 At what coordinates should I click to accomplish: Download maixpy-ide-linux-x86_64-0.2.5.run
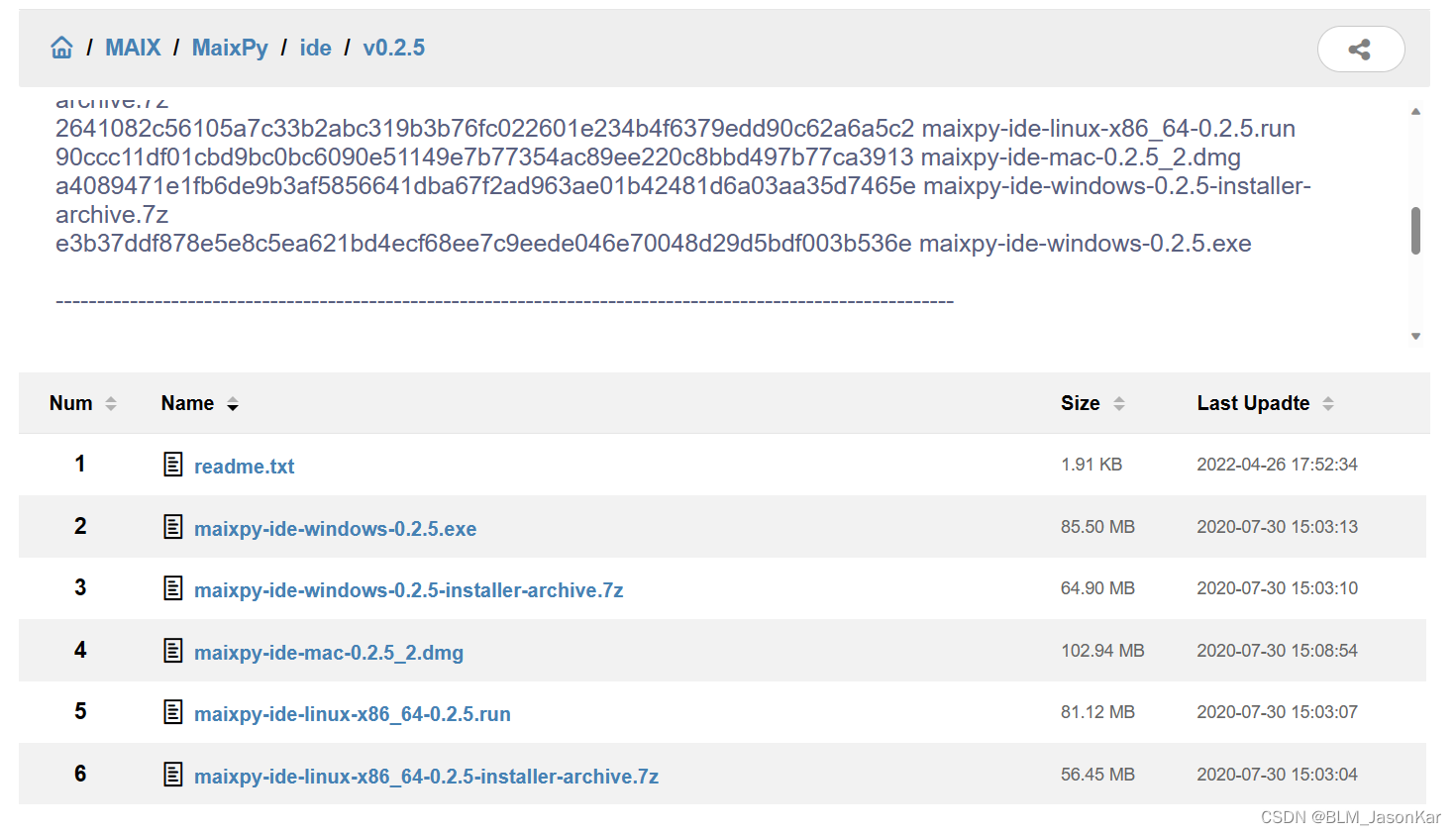[x=353, y=714]
